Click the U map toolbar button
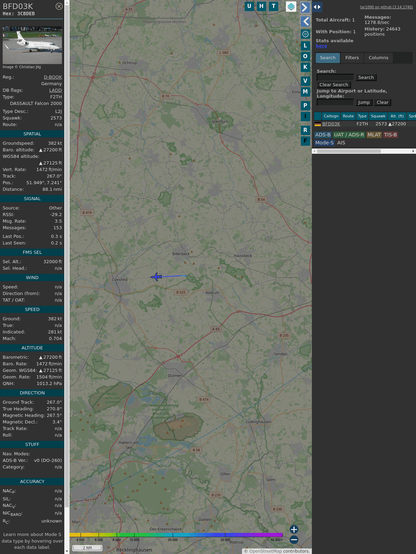This screenshot has height=554, width=416. (x=249, y=6)
